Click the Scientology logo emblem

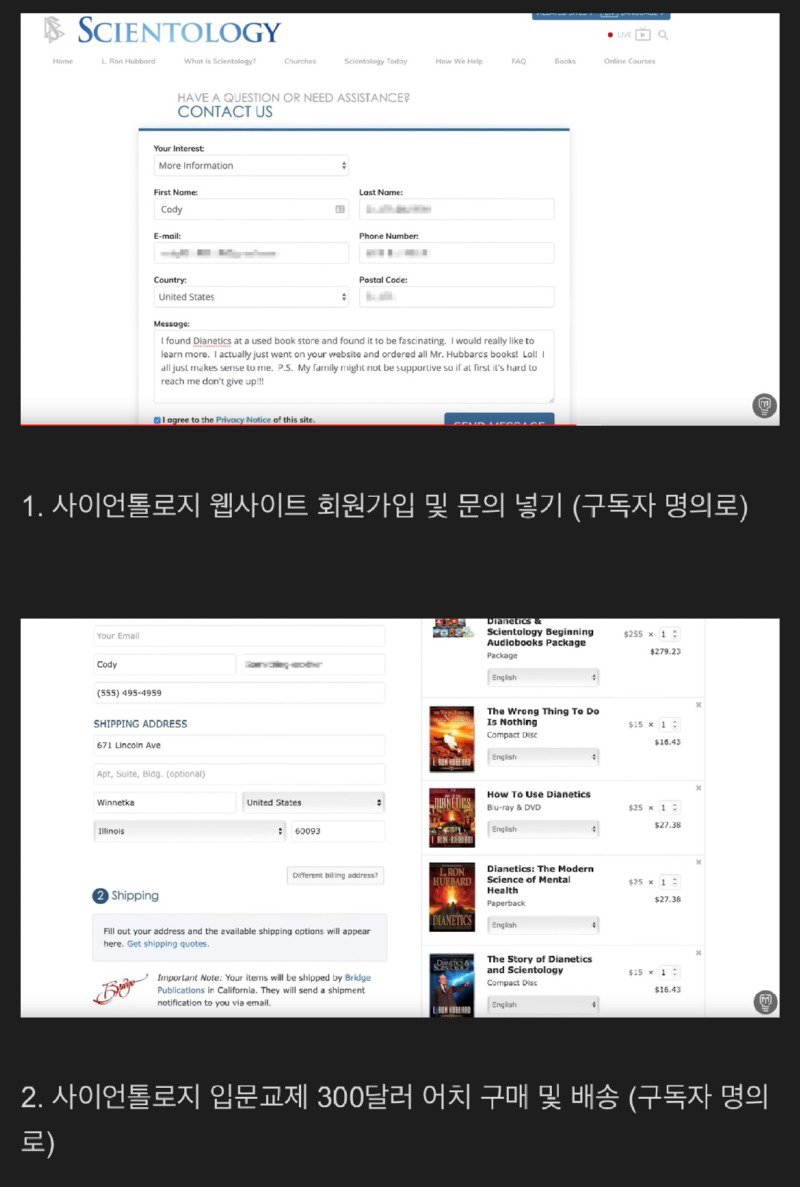point(53,30)
